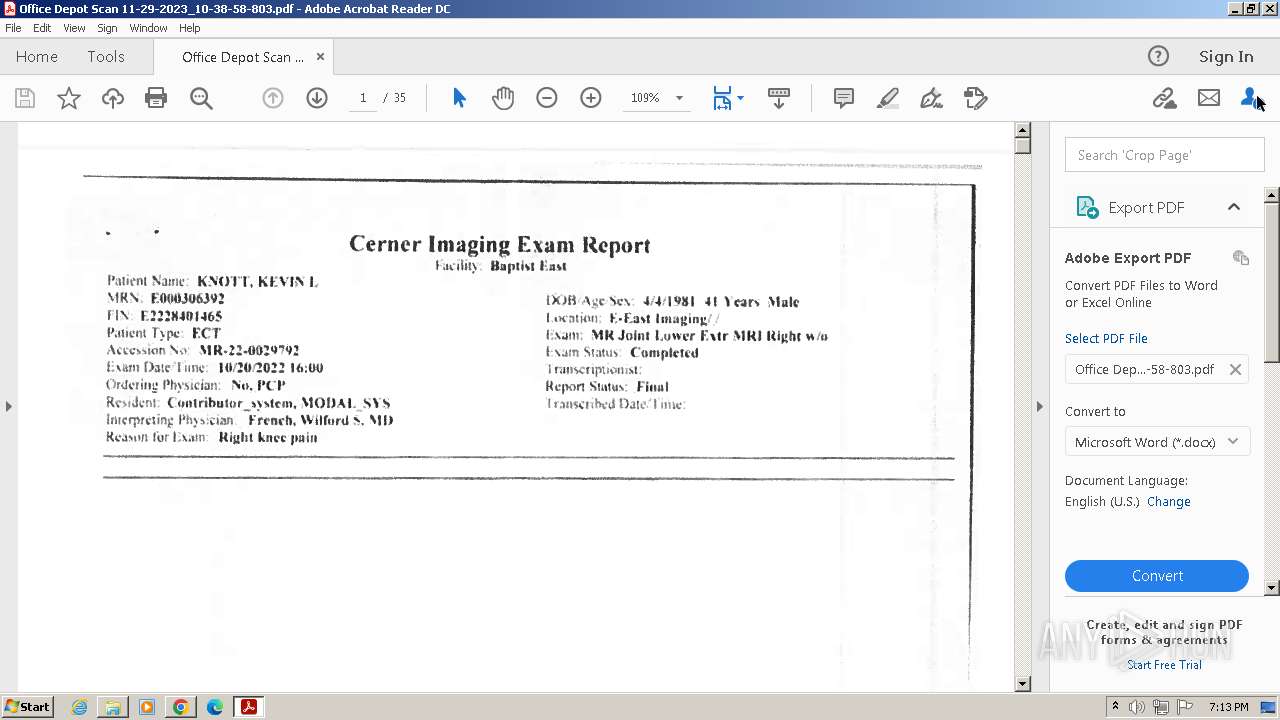Open the View menu
This screenshot has width=1280, height=720.
(74, 28)
